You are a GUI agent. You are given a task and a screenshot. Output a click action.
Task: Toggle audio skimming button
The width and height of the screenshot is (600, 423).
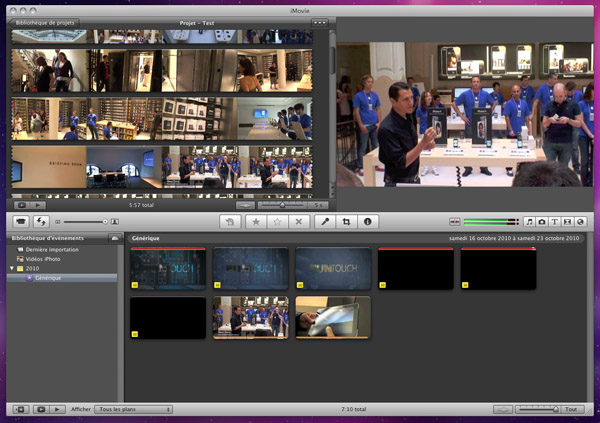click(455, 222)
